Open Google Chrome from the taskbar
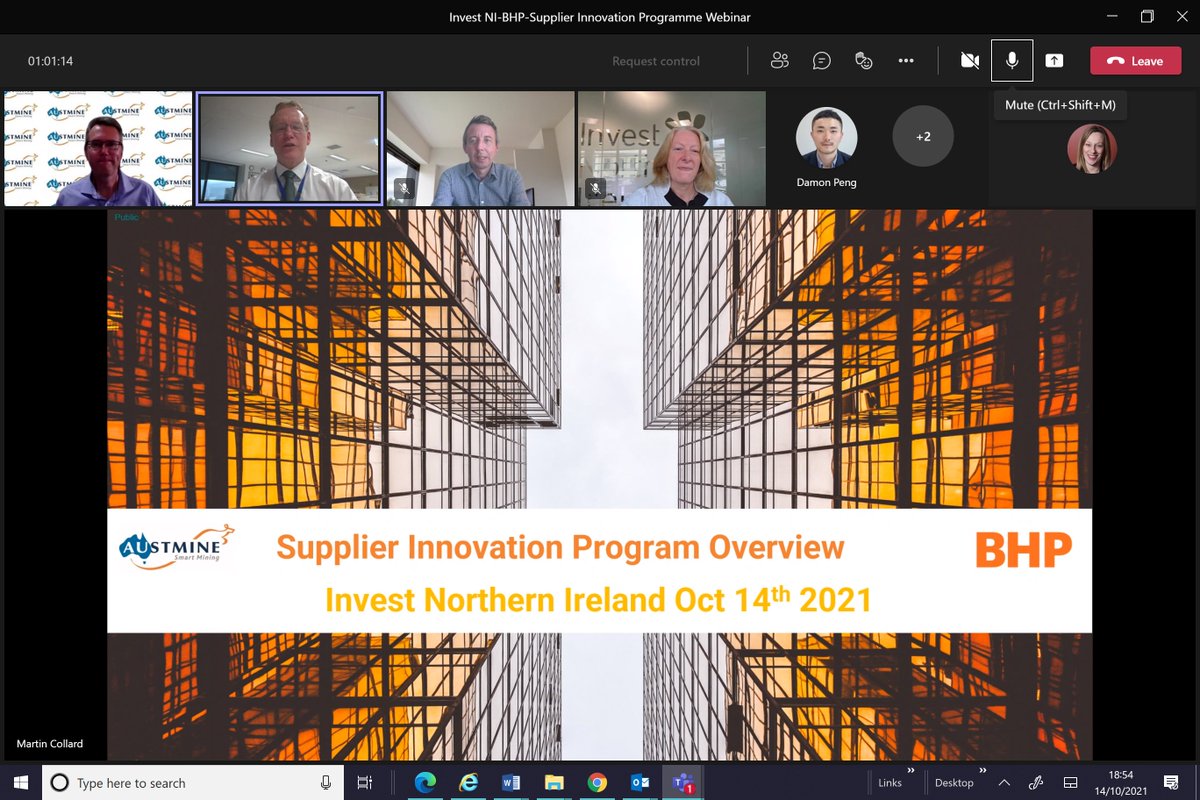Image resolution: width=1200 pixels, height=800 pixels. click(x=597, y=781)
